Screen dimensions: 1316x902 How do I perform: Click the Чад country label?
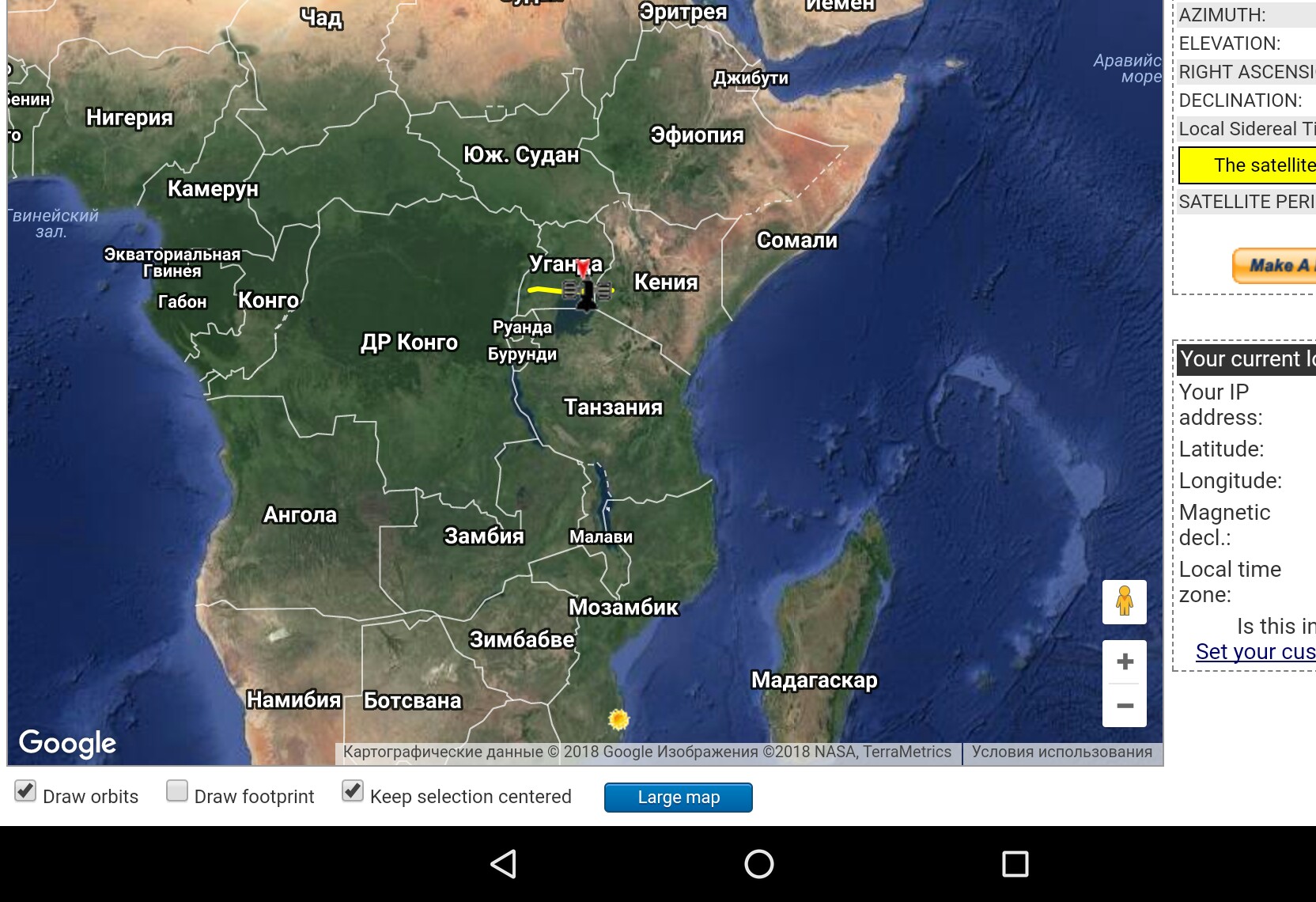tap(321, 18)
